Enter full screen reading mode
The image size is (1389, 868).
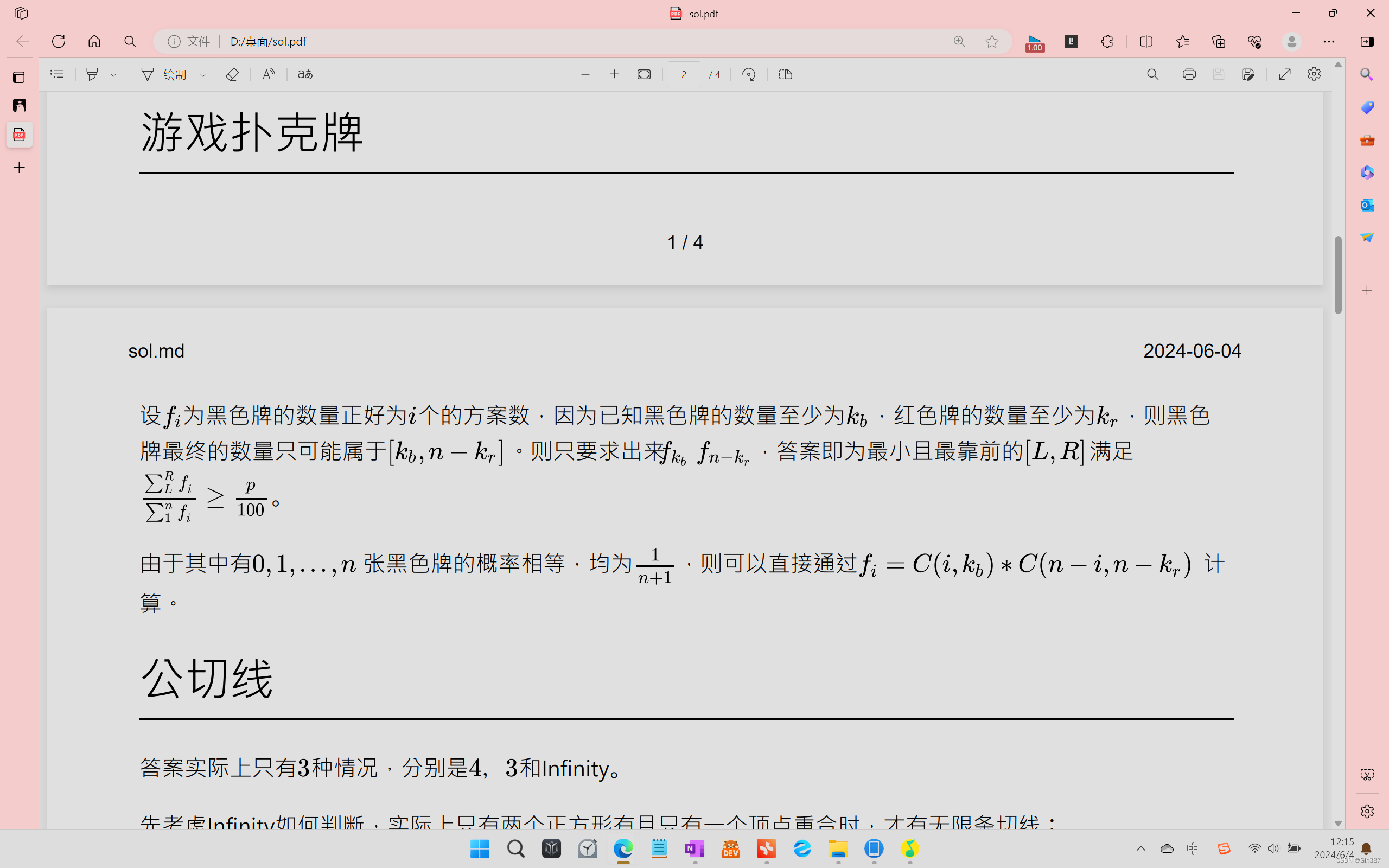[x=1284, y=74]
